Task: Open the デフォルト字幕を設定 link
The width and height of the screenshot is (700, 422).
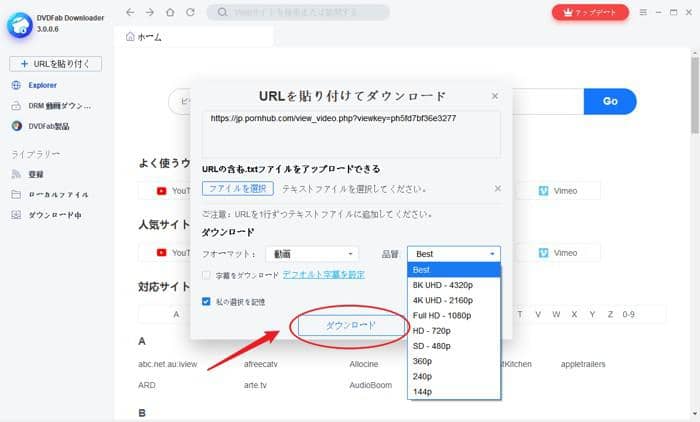Action: (x=323, y=274)
